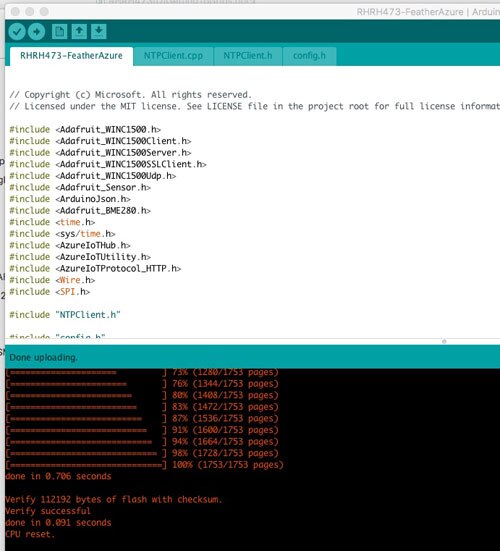Click the 'done in 0.706 seconds' console line

point(58,476)
